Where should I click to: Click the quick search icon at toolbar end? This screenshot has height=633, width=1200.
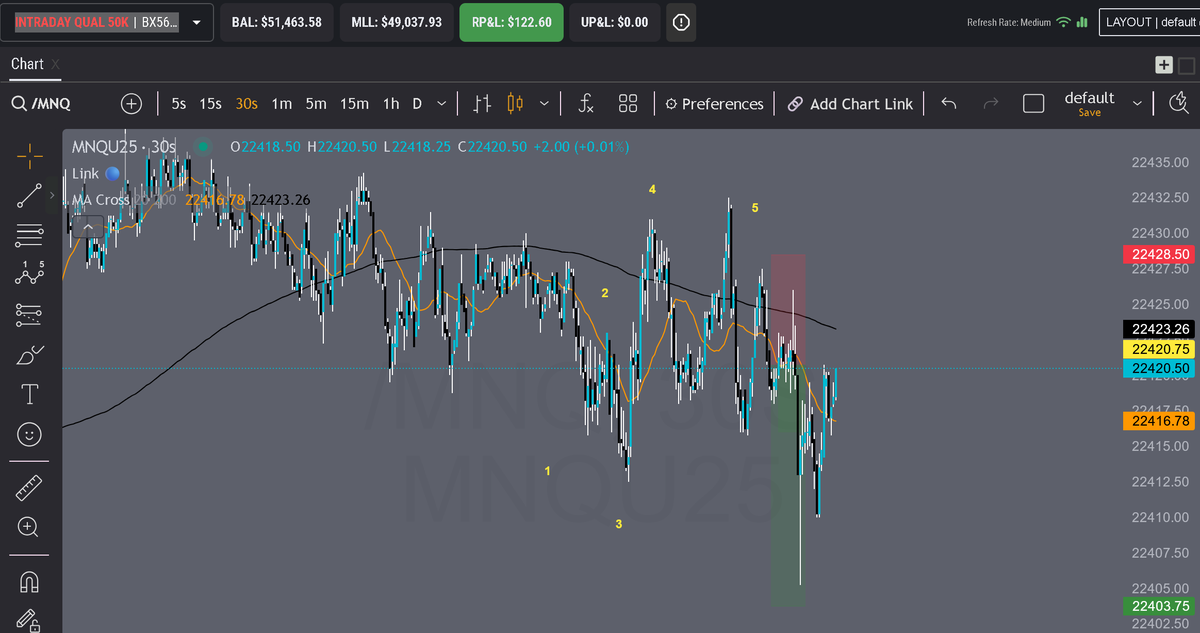click(x=1178, y=103)
